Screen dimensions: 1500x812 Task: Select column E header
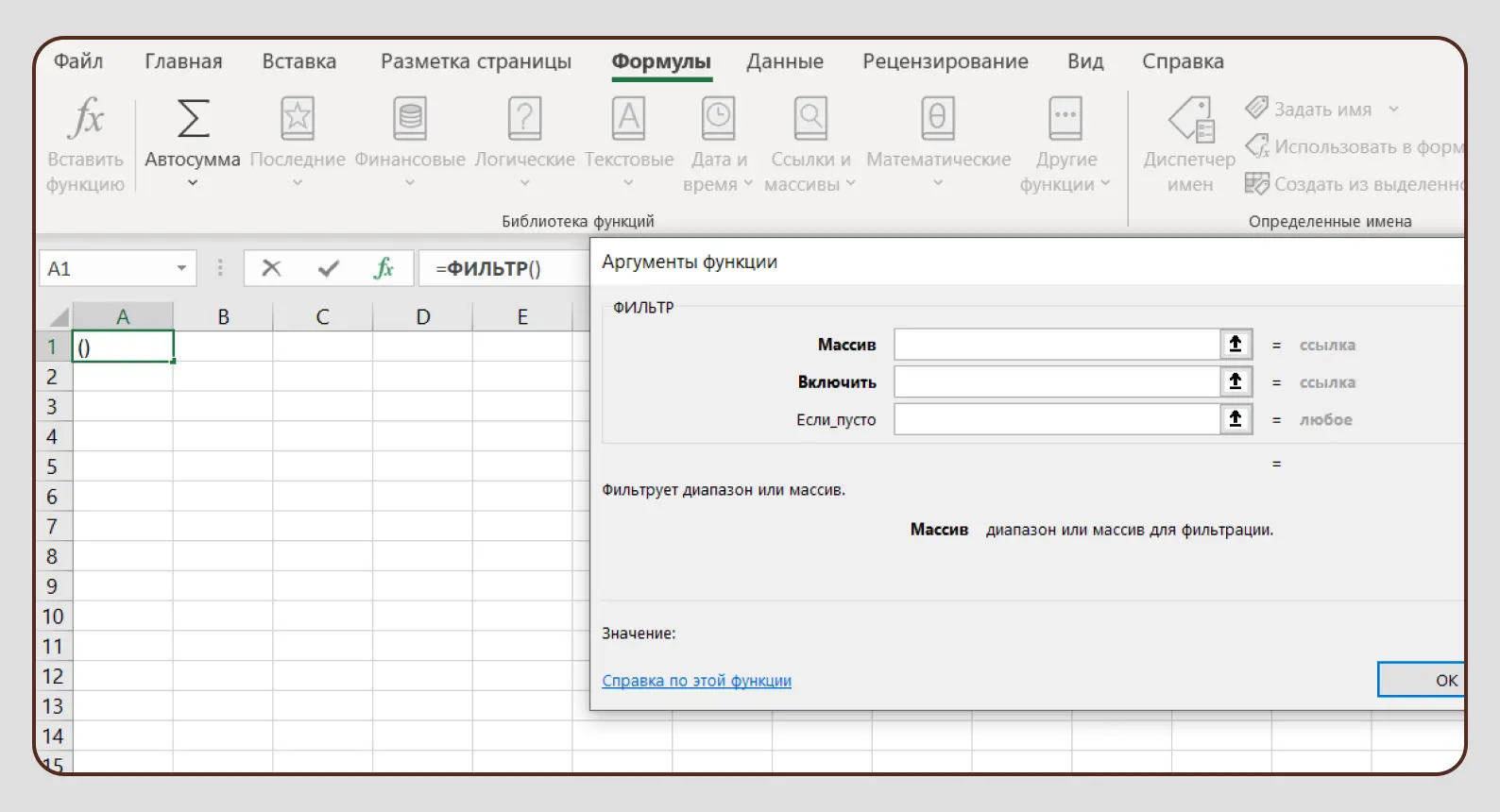tap(522, 316)
